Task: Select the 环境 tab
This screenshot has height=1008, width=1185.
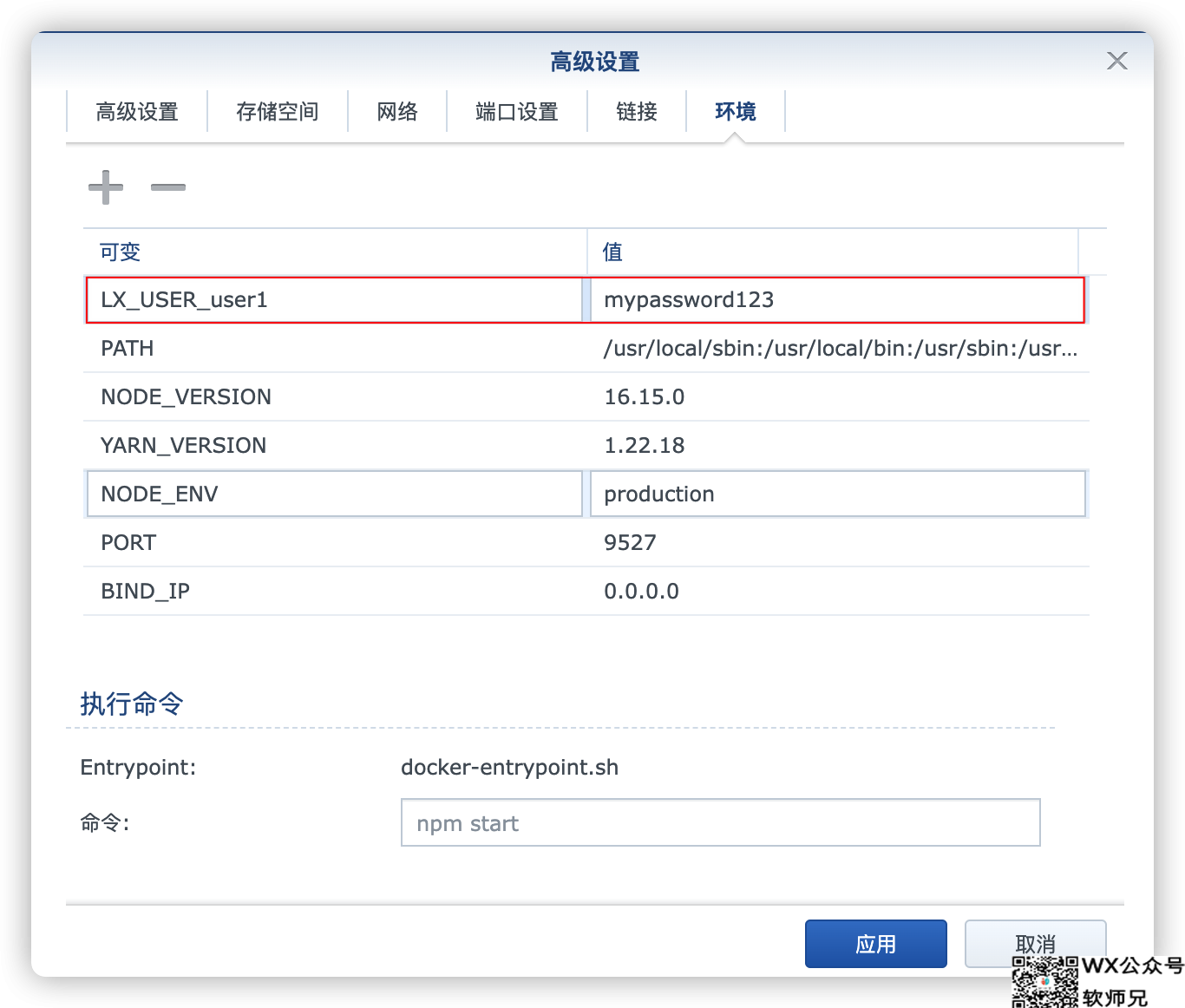Action: point(736,112)
